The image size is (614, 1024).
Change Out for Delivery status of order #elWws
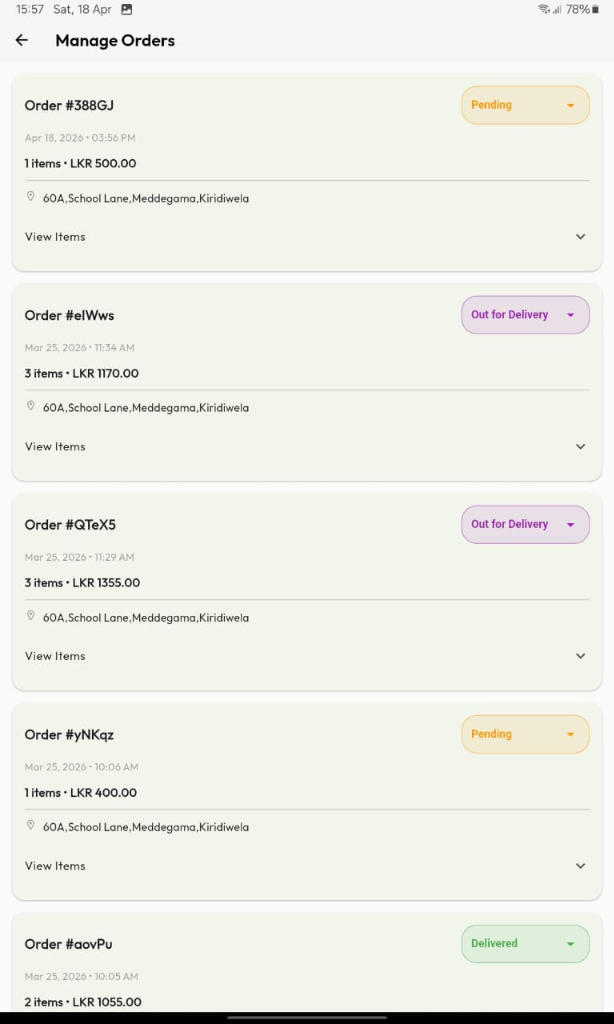[525, 315]
